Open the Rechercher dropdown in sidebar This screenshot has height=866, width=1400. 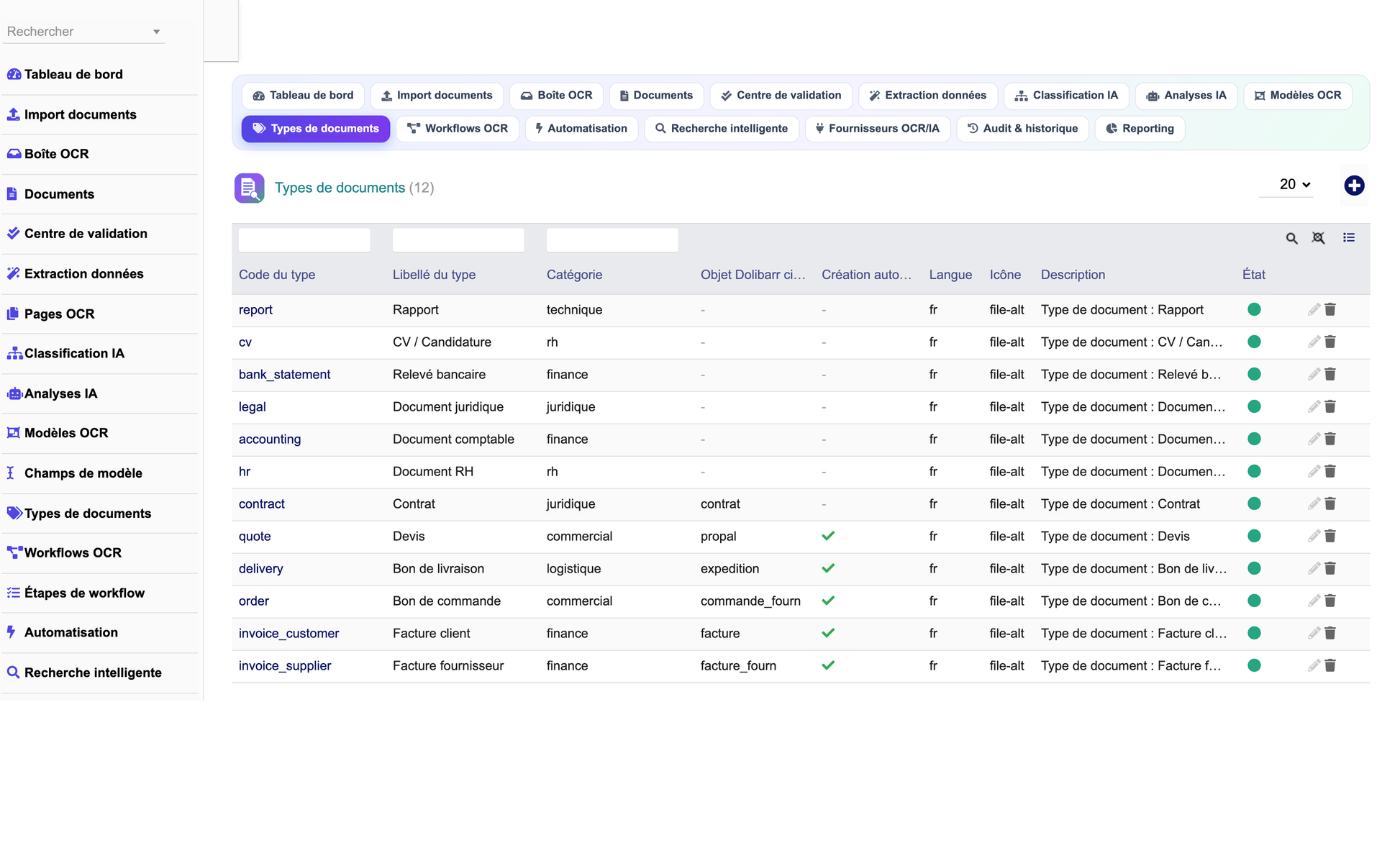pyautogui.click(x=83, y=32)
